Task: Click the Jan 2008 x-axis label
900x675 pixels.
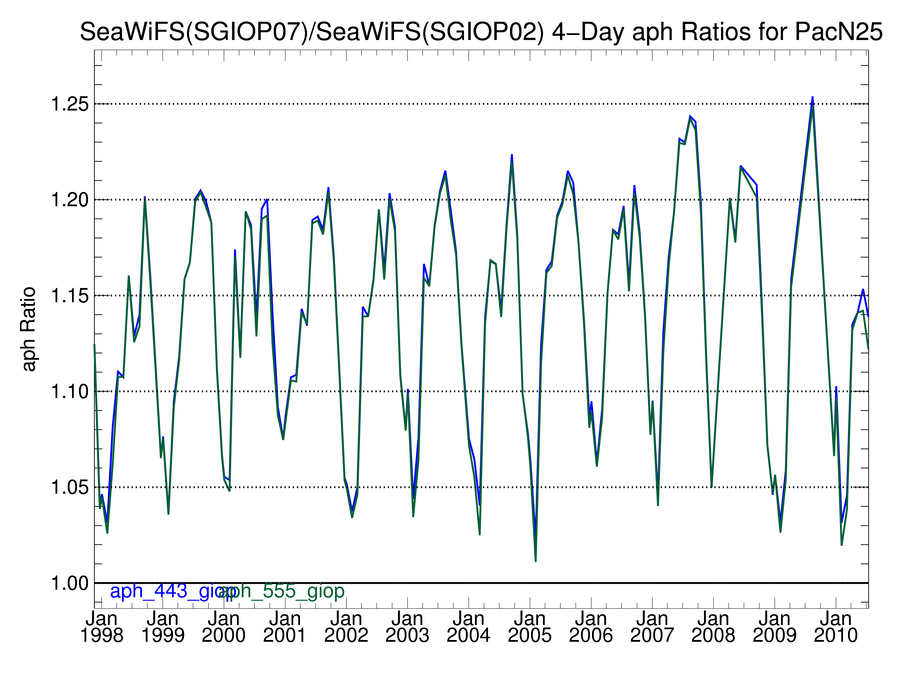Action: point(713,627)
